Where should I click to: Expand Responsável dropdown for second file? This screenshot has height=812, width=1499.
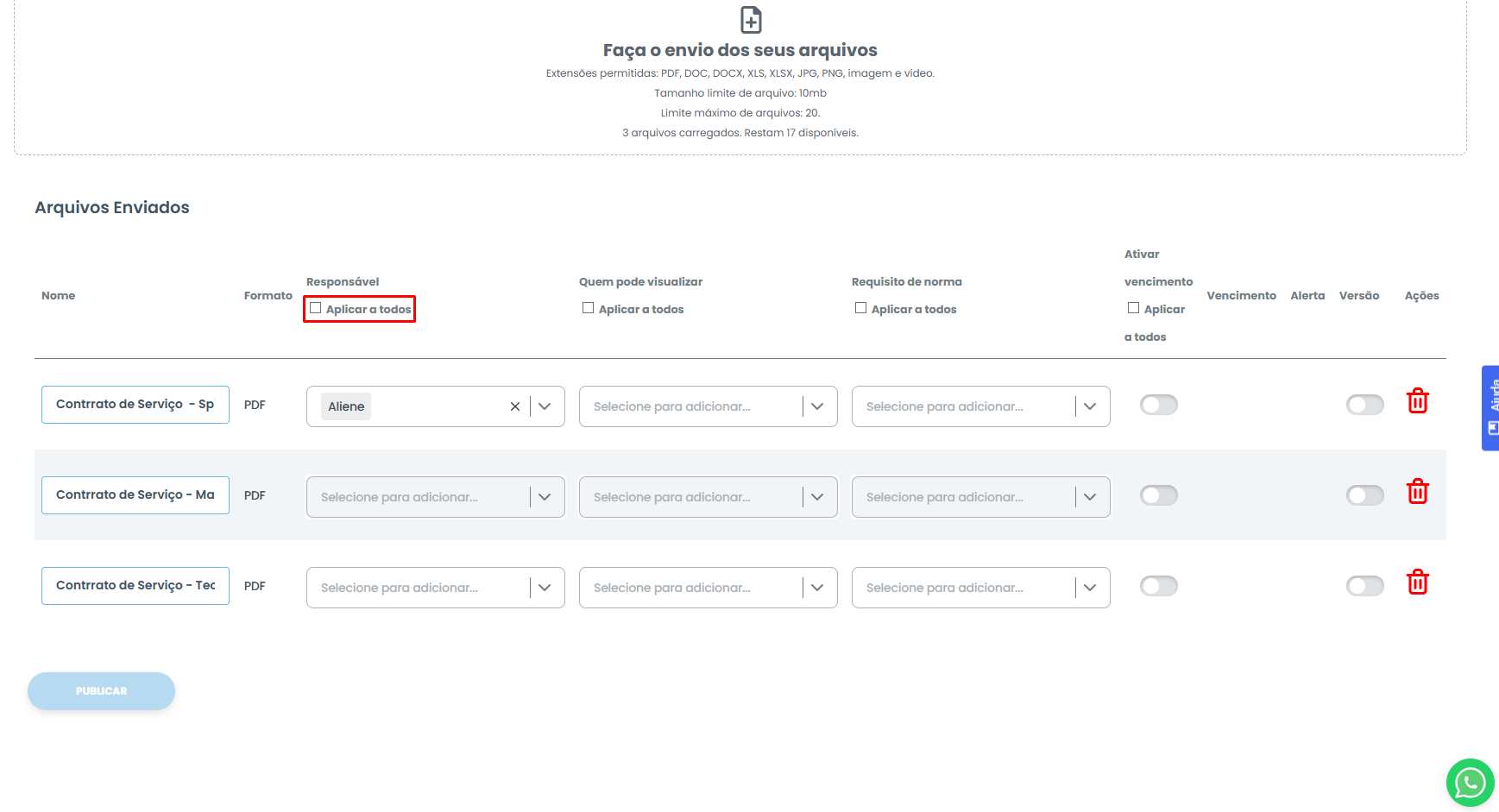coord(545,497)
